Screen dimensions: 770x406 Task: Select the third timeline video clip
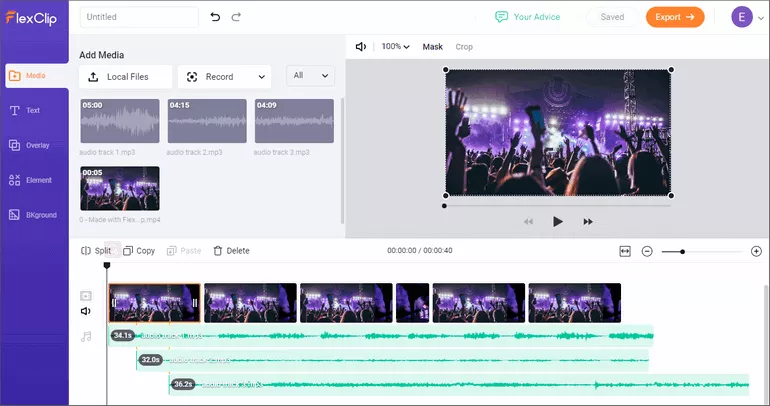pos(346,303)
